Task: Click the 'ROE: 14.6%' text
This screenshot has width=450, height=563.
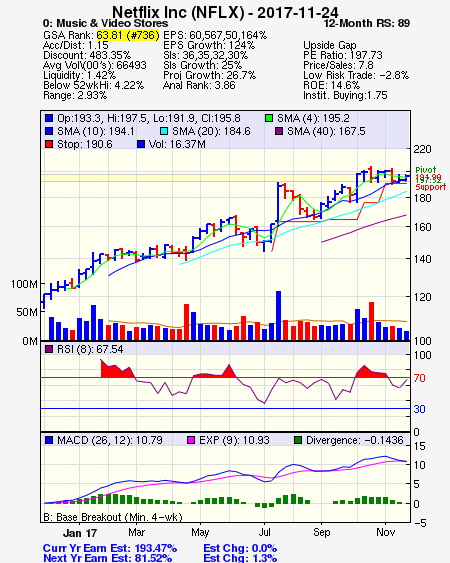Action: tap(331, 85)
